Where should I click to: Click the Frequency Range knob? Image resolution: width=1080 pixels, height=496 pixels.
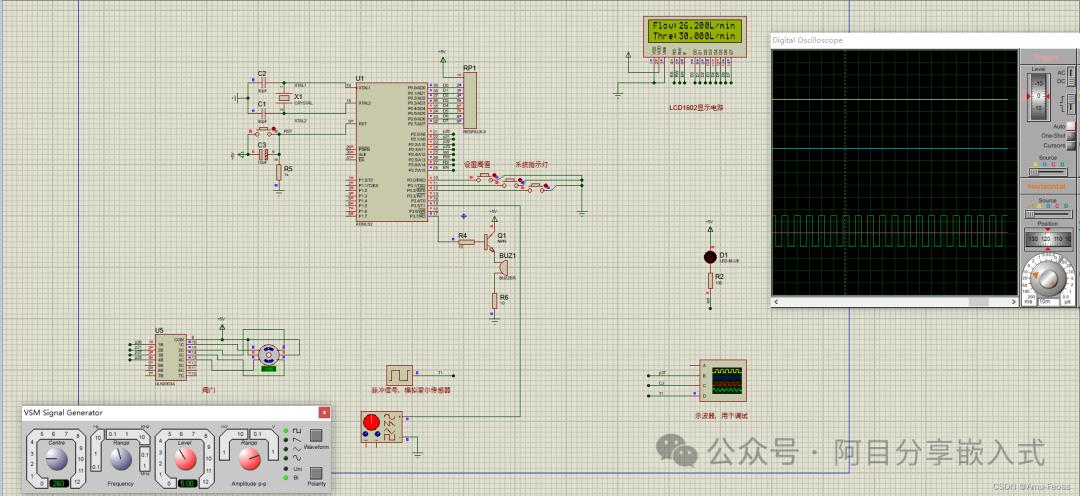pos(120,458)
